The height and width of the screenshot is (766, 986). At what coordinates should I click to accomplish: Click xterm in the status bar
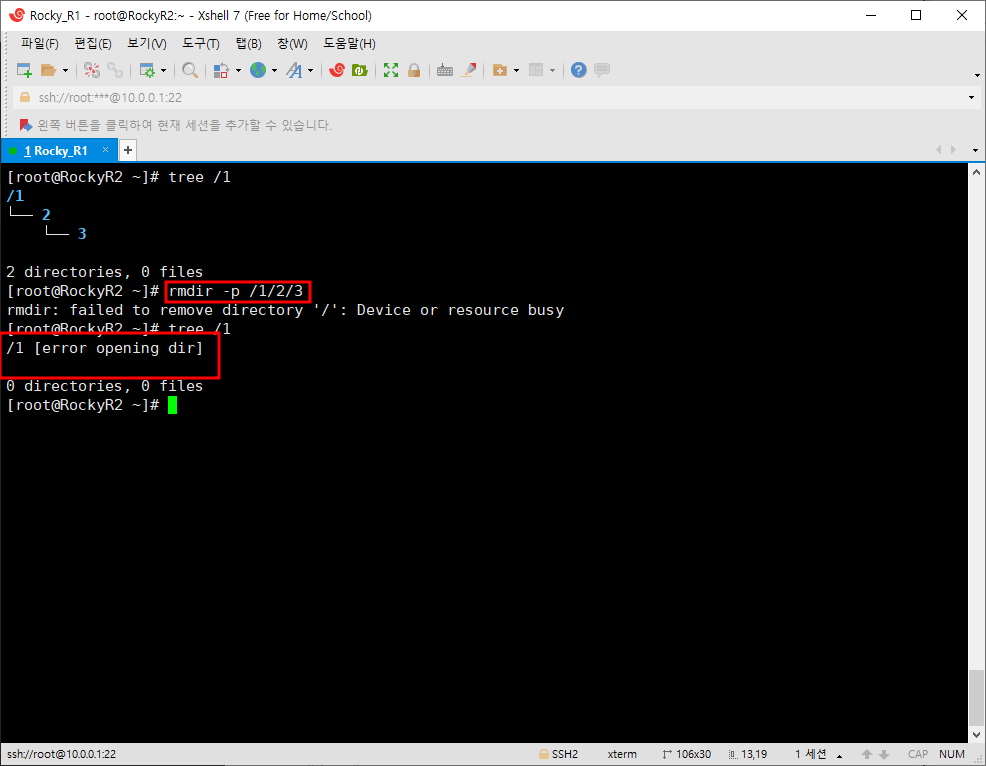(622, 754)
